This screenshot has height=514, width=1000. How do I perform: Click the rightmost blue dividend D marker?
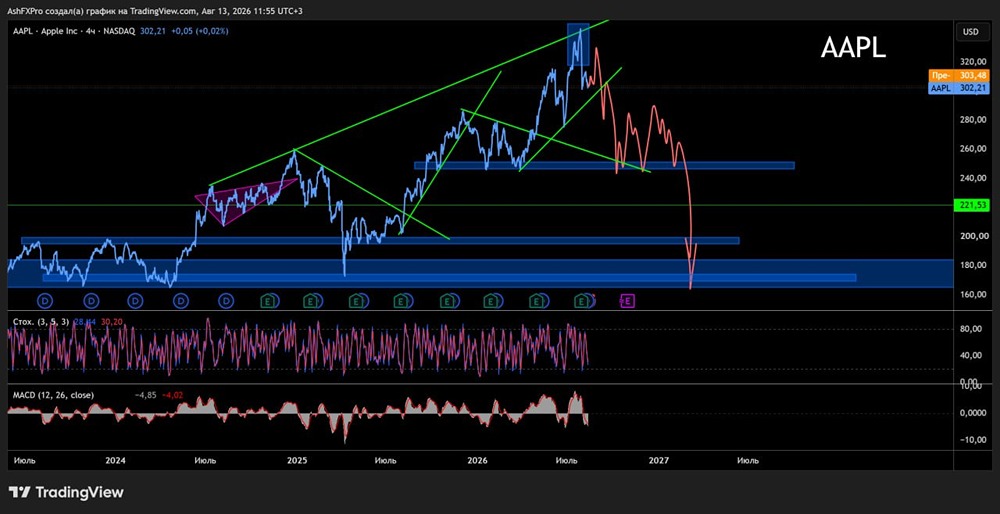tap(226, 299)
